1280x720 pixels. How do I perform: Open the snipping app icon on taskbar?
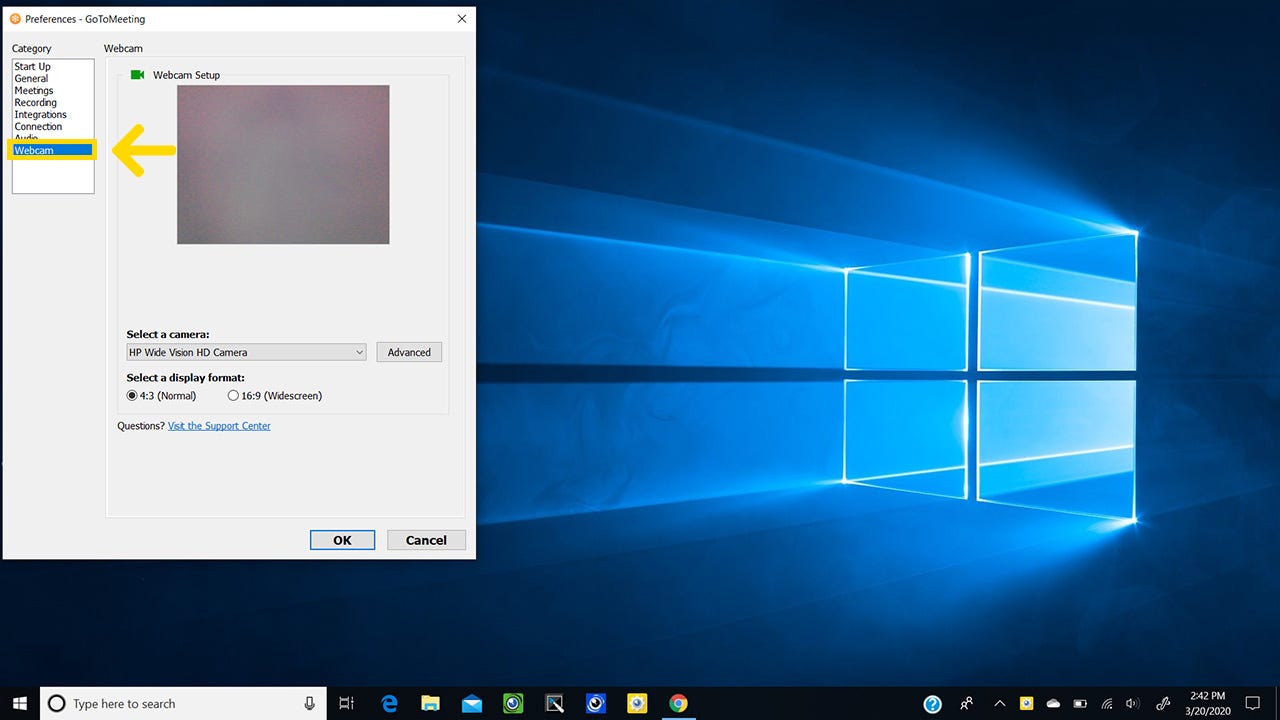pos(554,704)
